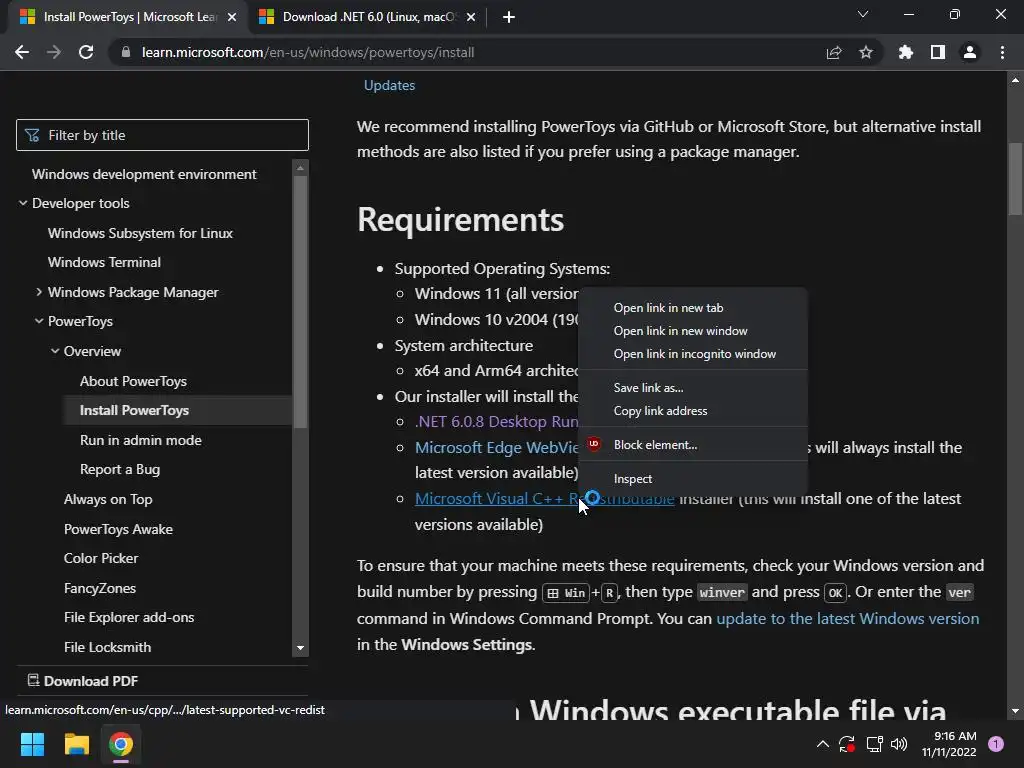Open .NET 6.0.8 Desktop Runtime link
Image resolution: width=1024 pixels, height=768 pixels.
coord(496,422)
